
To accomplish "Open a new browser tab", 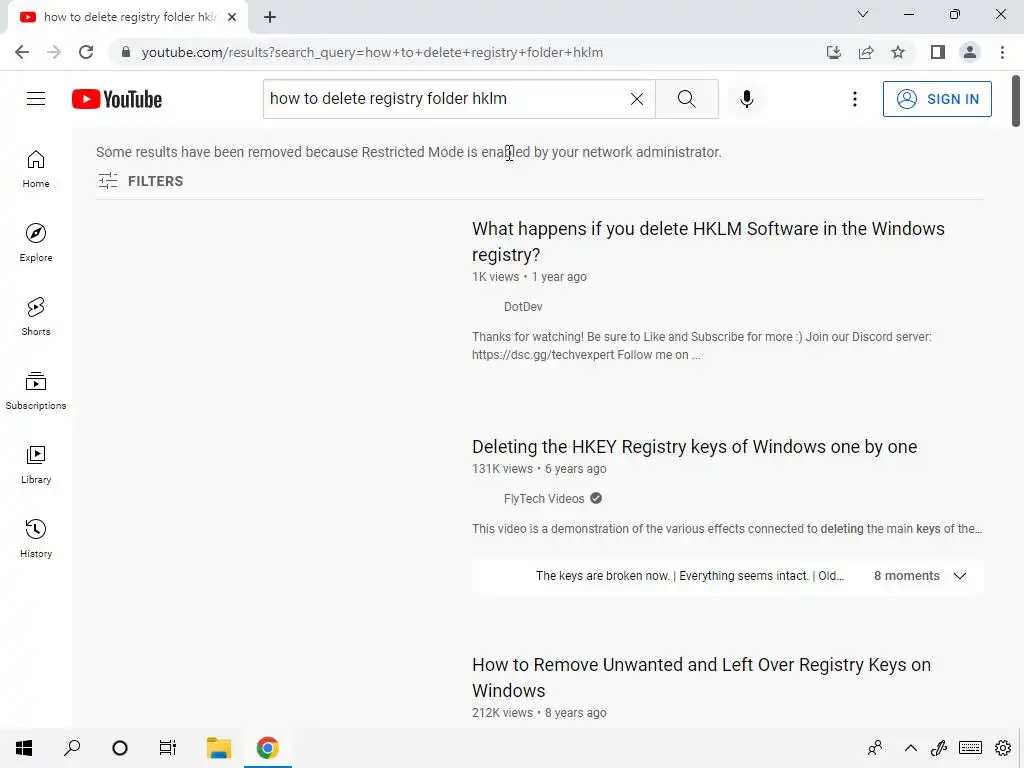I will [270, 17].
